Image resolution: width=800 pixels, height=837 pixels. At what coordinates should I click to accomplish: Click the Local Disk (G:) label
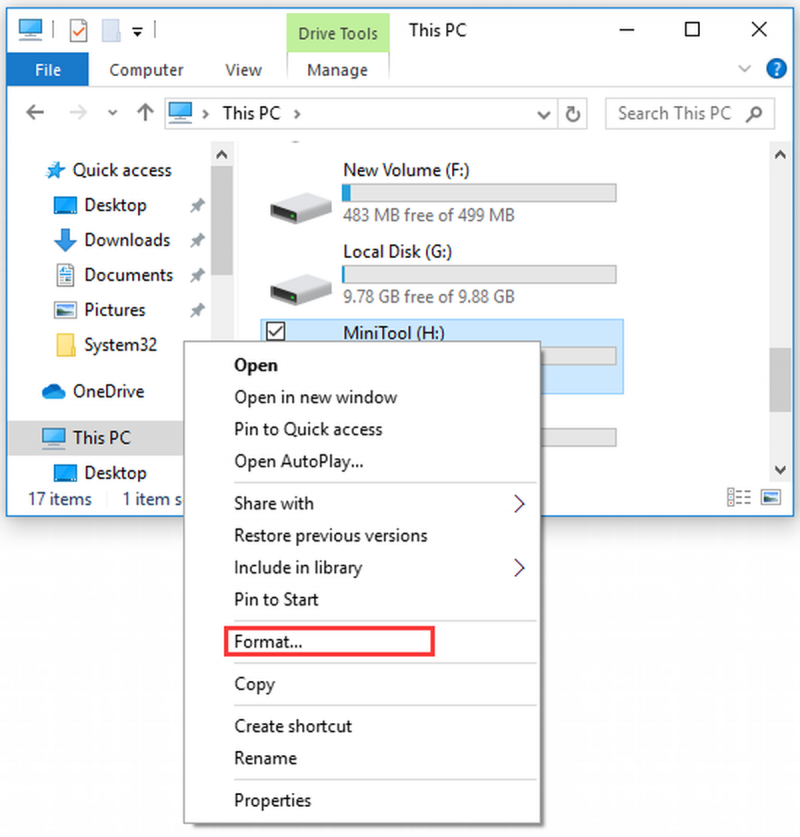pyautogui.click(x=397, y=251)
